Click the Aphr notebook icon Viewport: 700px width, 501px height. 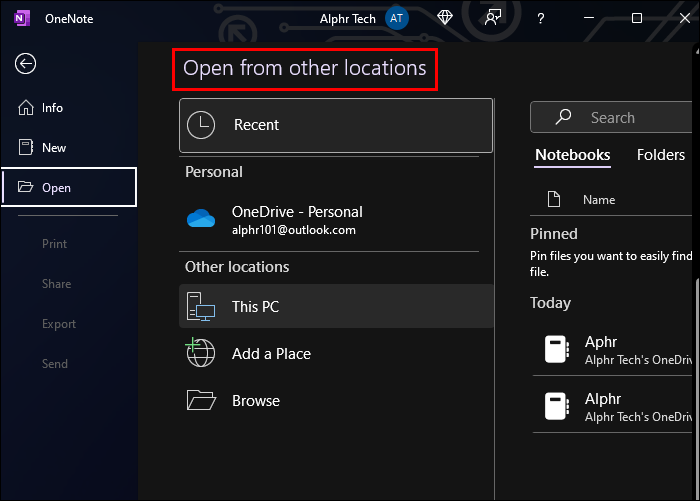(x=555, y=350)
